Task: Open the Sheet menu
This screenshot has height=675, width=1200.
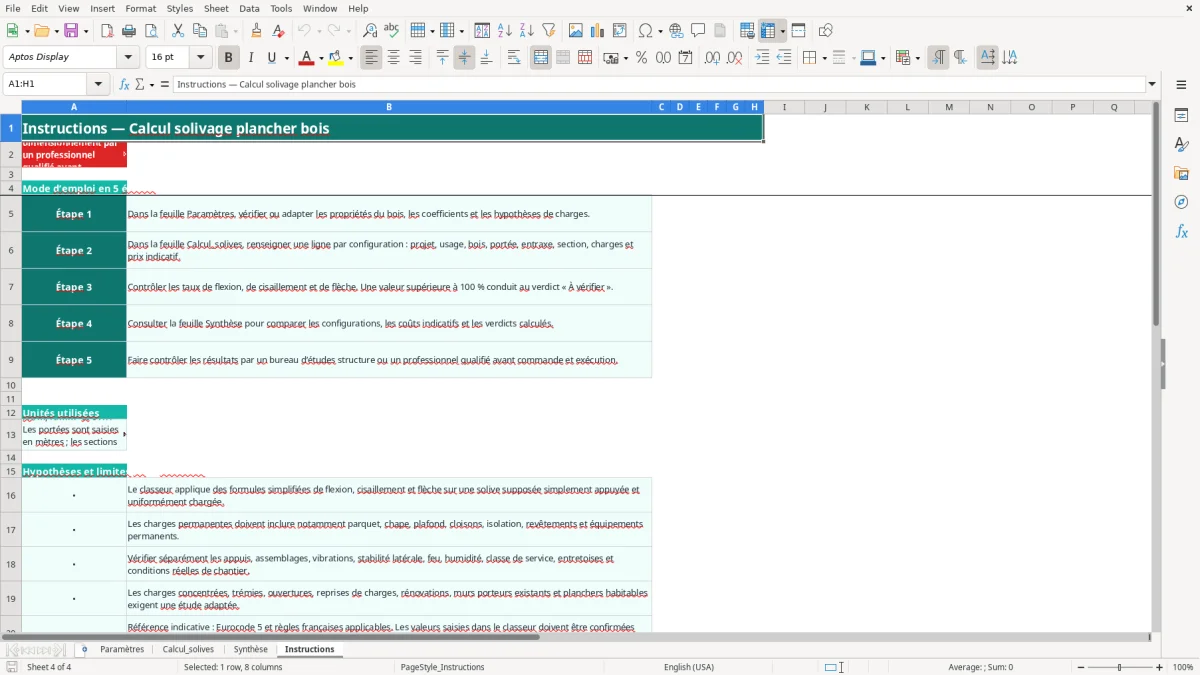Action: coord(216,8)
